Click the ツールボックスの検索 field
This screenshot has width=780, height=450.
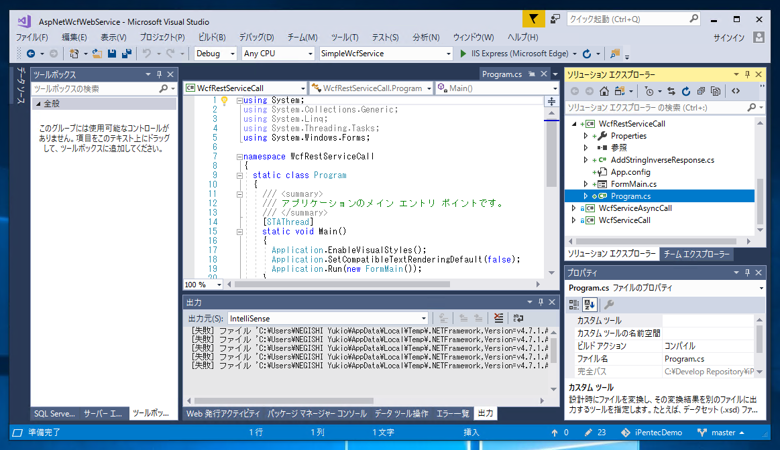(x=103, y=89)
